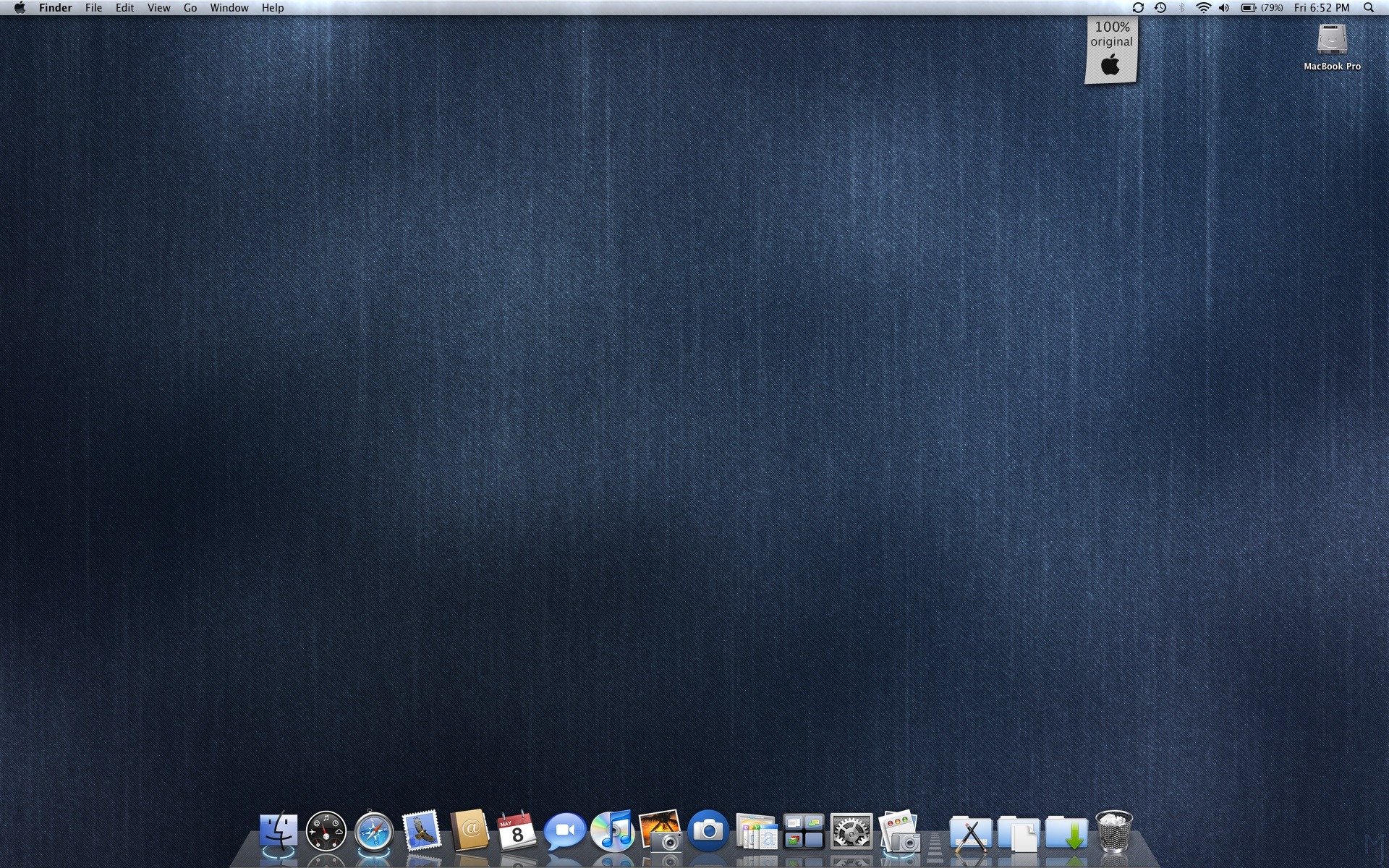Open the Applications folder stack
The image size is (1389, 868).
click(971, 833)
